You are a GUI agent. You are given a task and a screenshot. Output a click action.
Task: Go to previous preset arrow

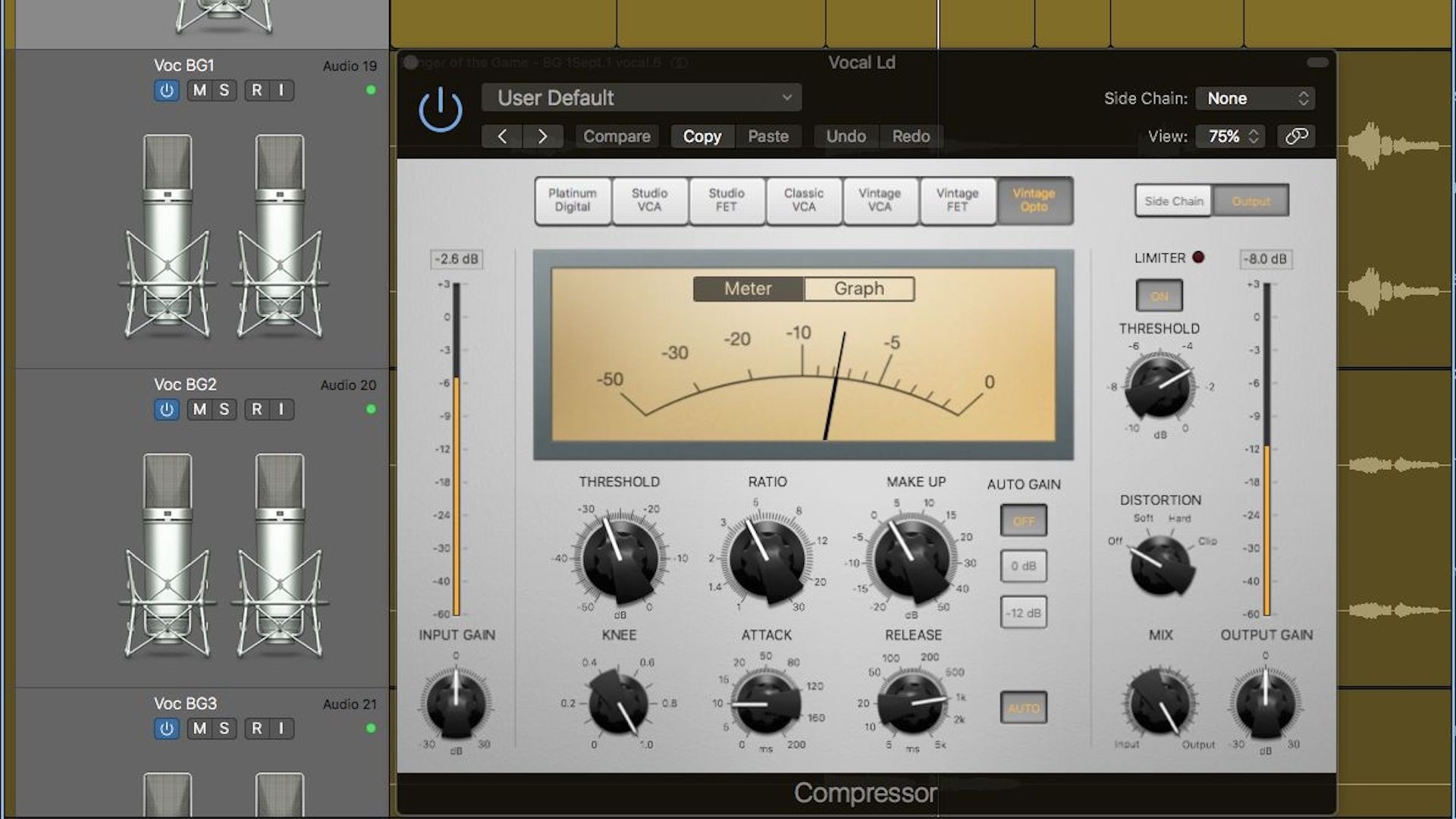pyautogui.click(x=502, y=136)
